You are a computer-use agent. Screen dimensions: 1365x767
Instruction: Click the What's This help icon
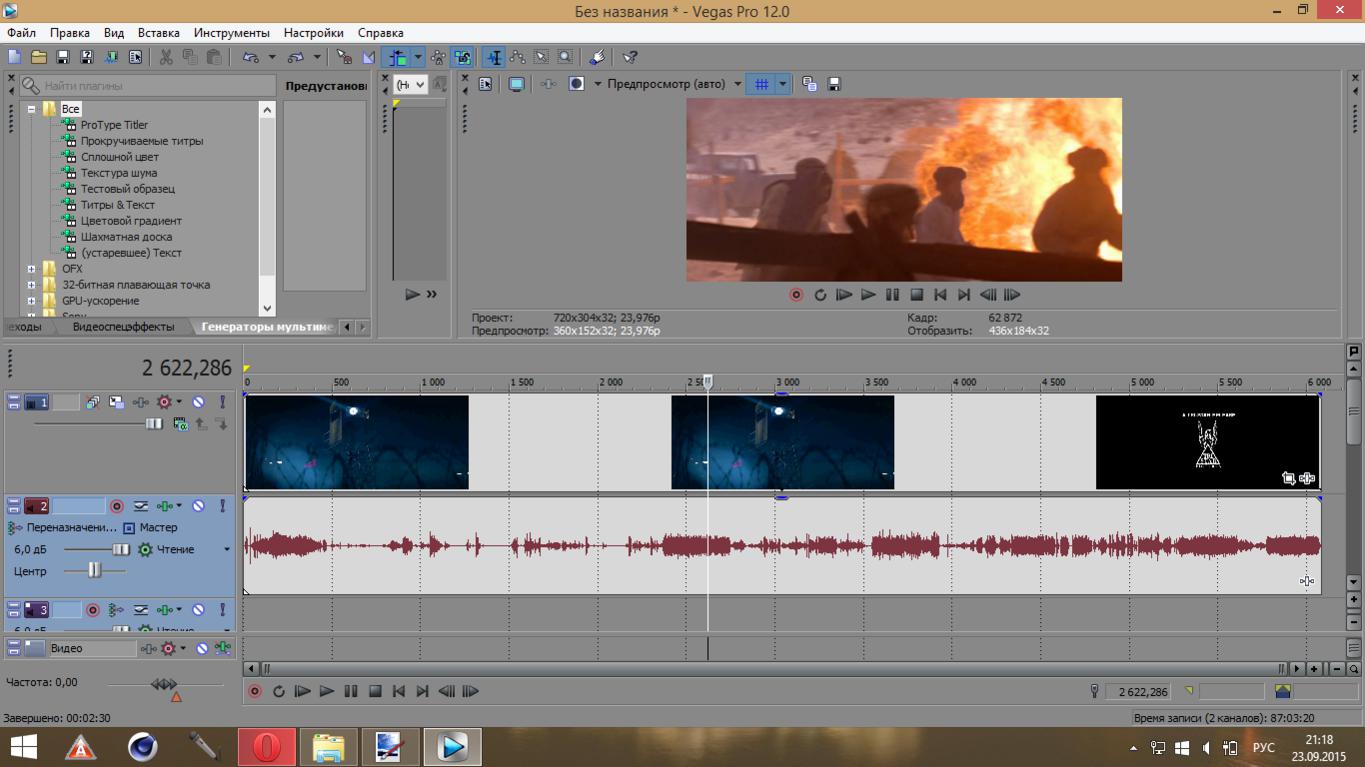point(630,58)
